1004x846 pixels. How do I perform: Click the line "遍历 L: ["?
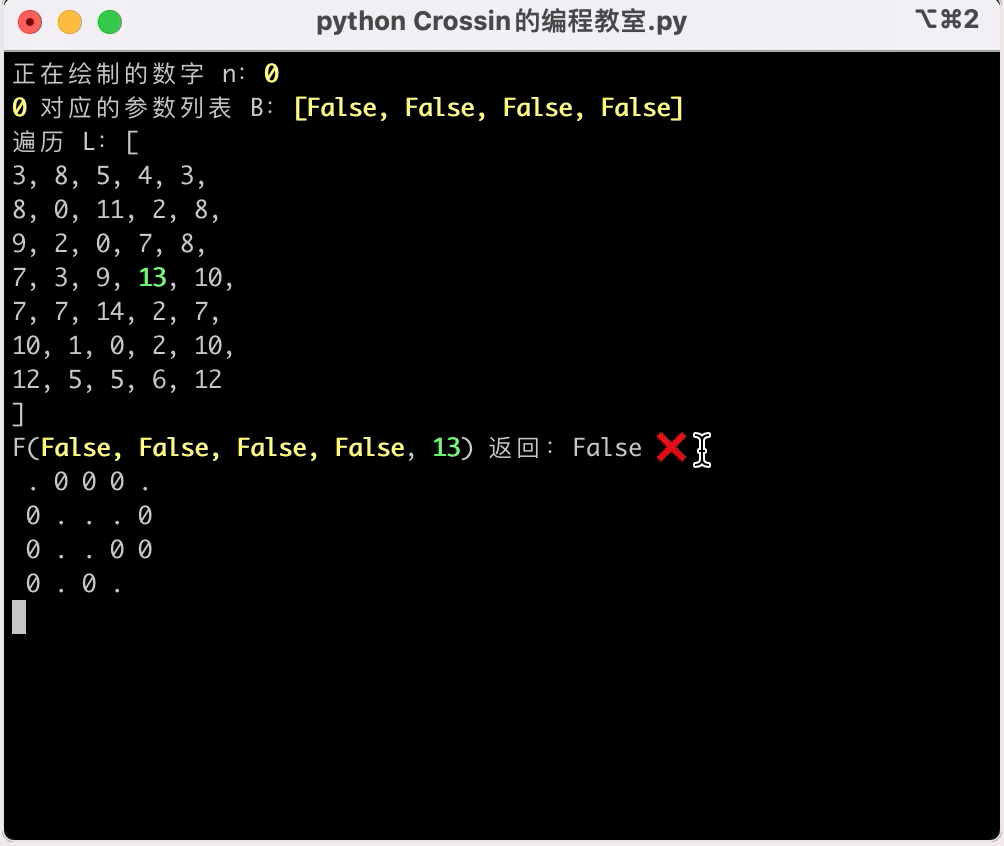click(x=76, y=142)
